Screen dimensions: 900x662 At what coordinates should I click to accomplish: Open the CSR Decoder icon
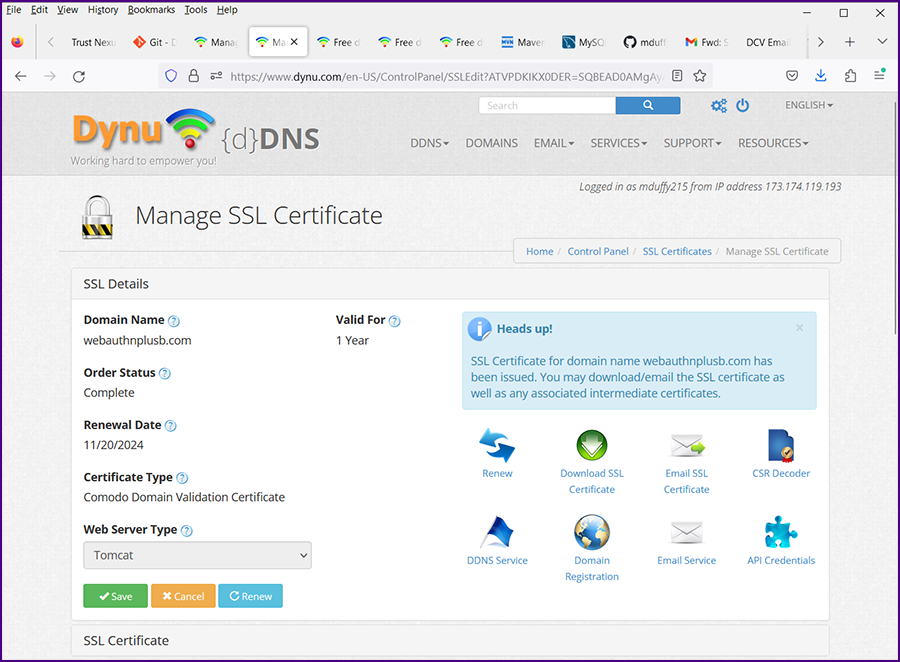coord(781,445)
